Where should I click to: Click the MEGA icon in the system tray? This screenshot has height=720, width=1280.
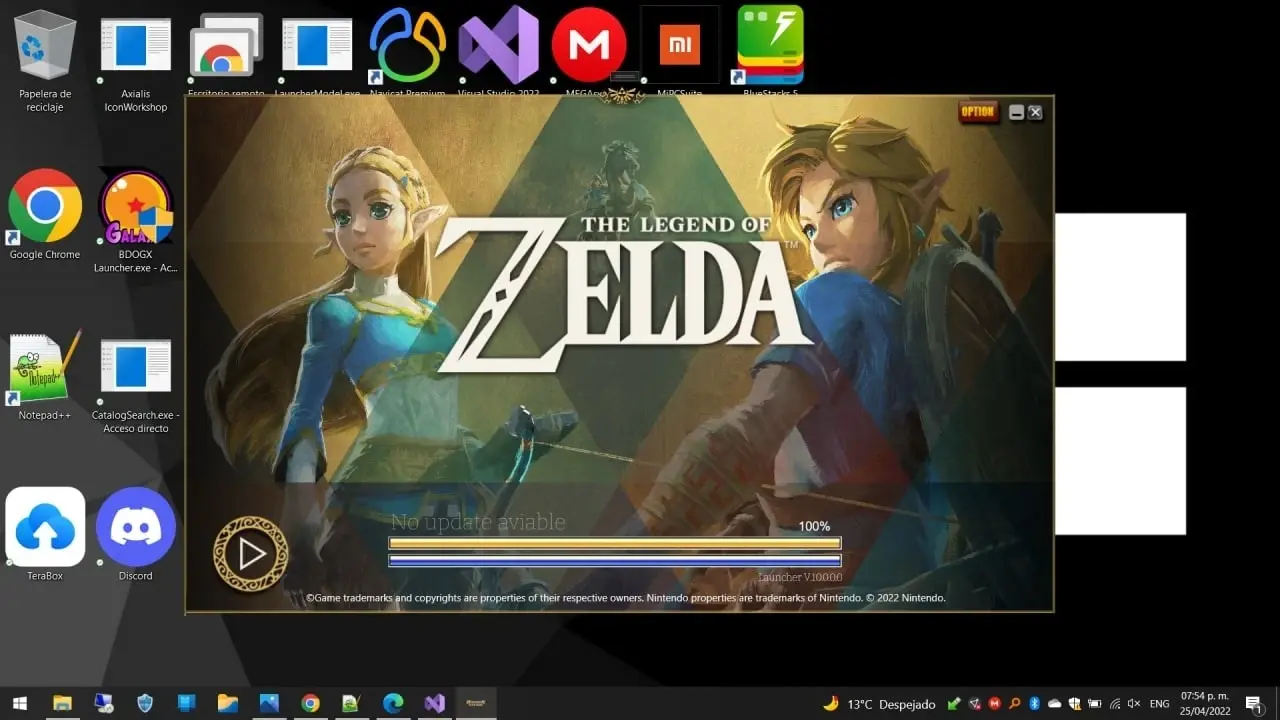tap(995, 704)
